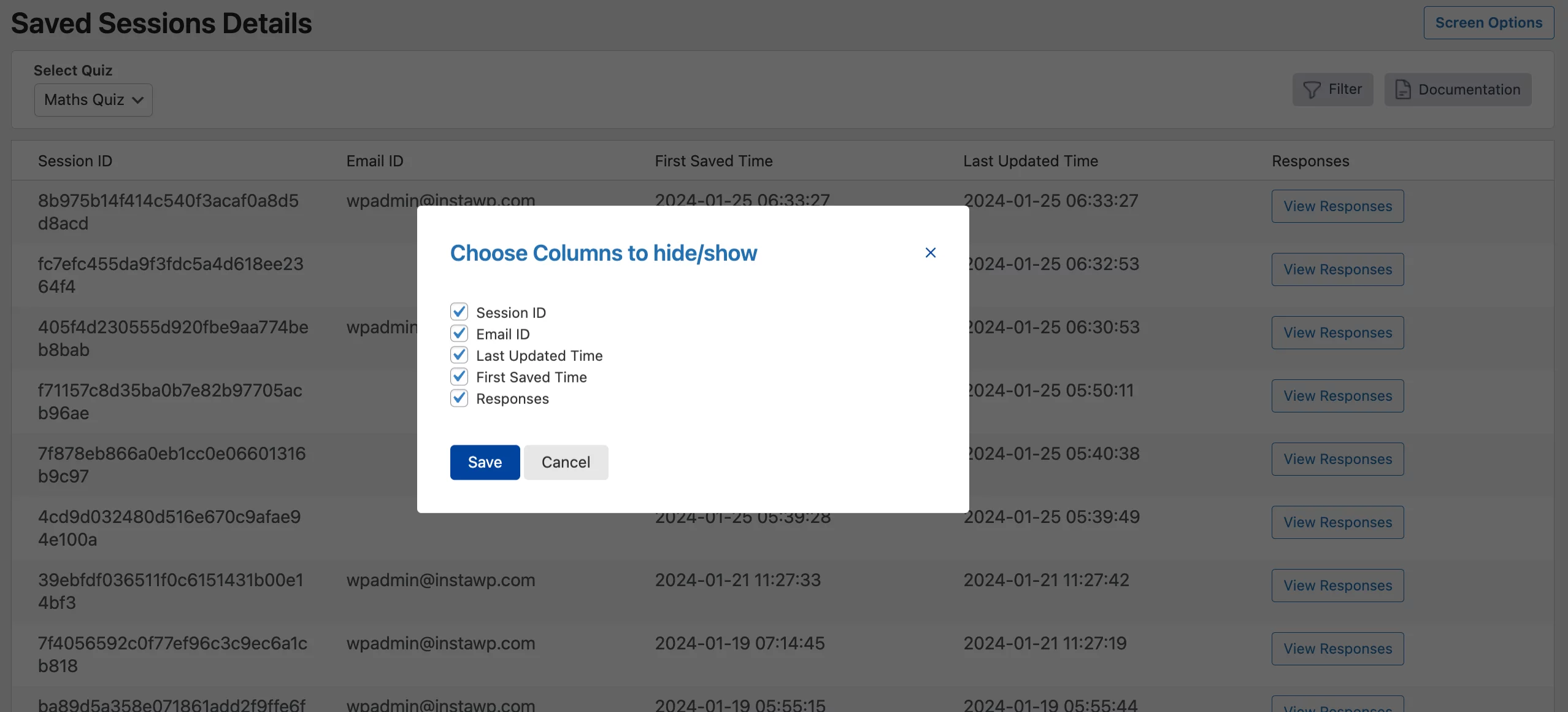The width and height of the screenshot is (1568, 712).
Task: Click session ID 7f878eb866a0eb1cc0e06601316b9c97
Action: (x=172, y=465)
